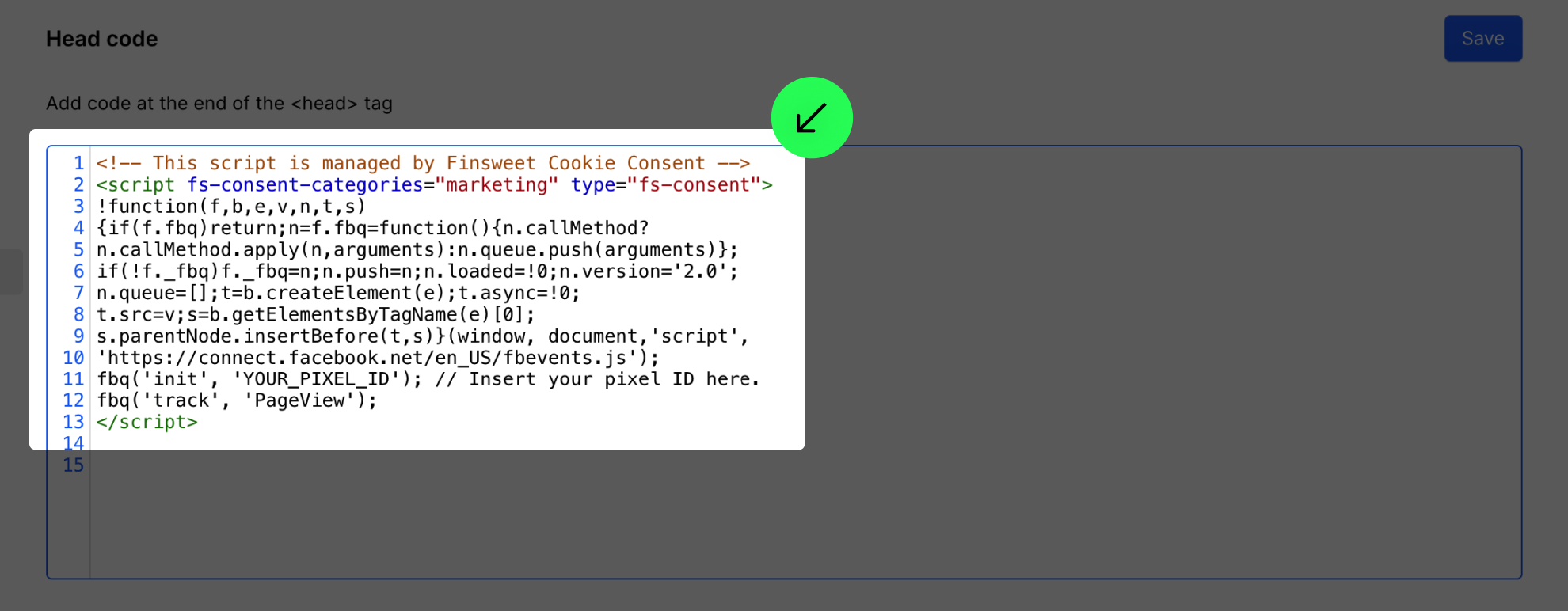This screenshot has width=1568, height=611.
Task: Click the fbq track PageView line
Action: pos(237,400)
